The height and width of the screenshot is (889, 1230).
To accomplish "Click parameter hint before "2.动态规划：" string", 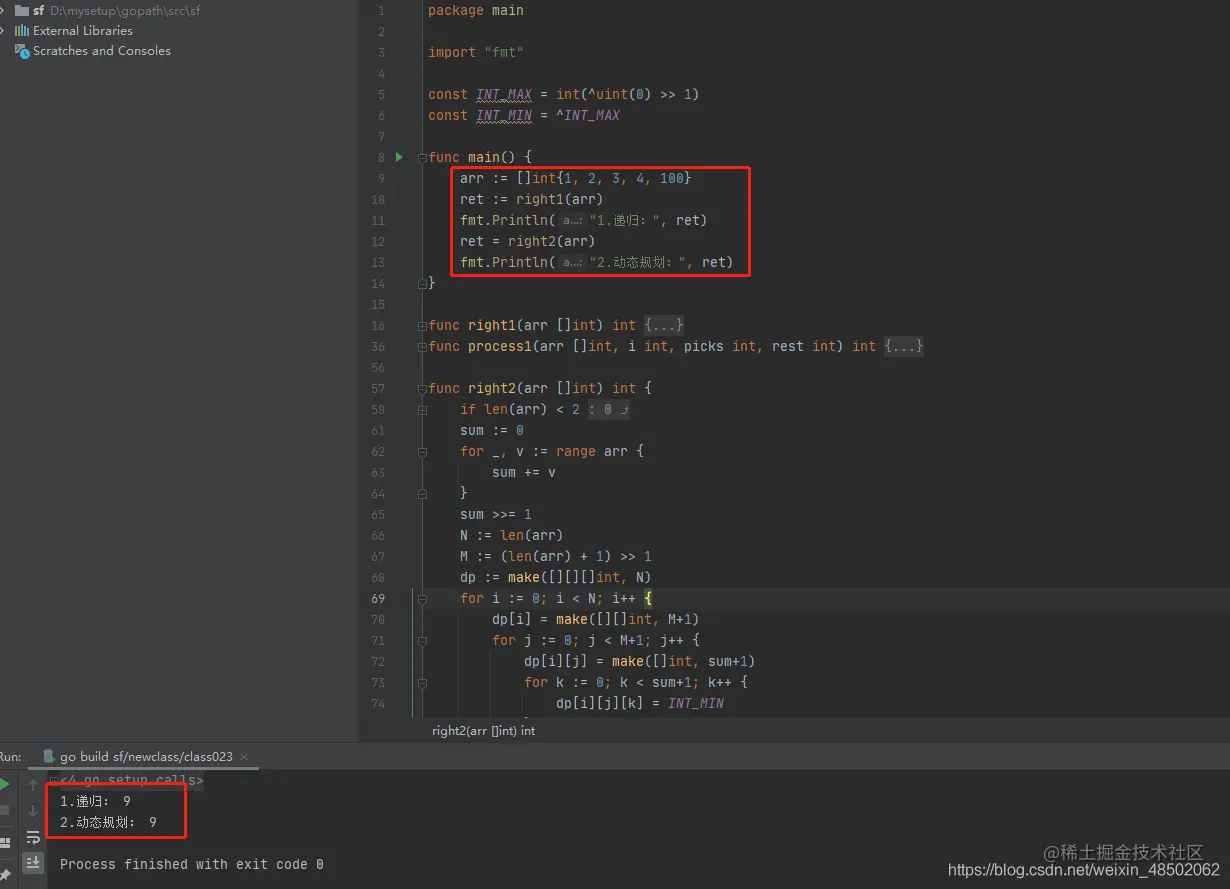I will point(572,262).
